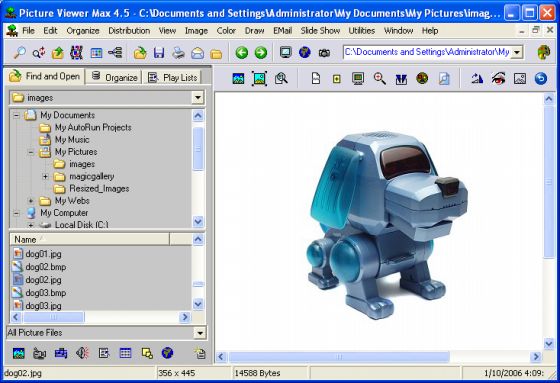Click the rotate icon left of red eye
This screenshot has width=560, height=383.
477,78
